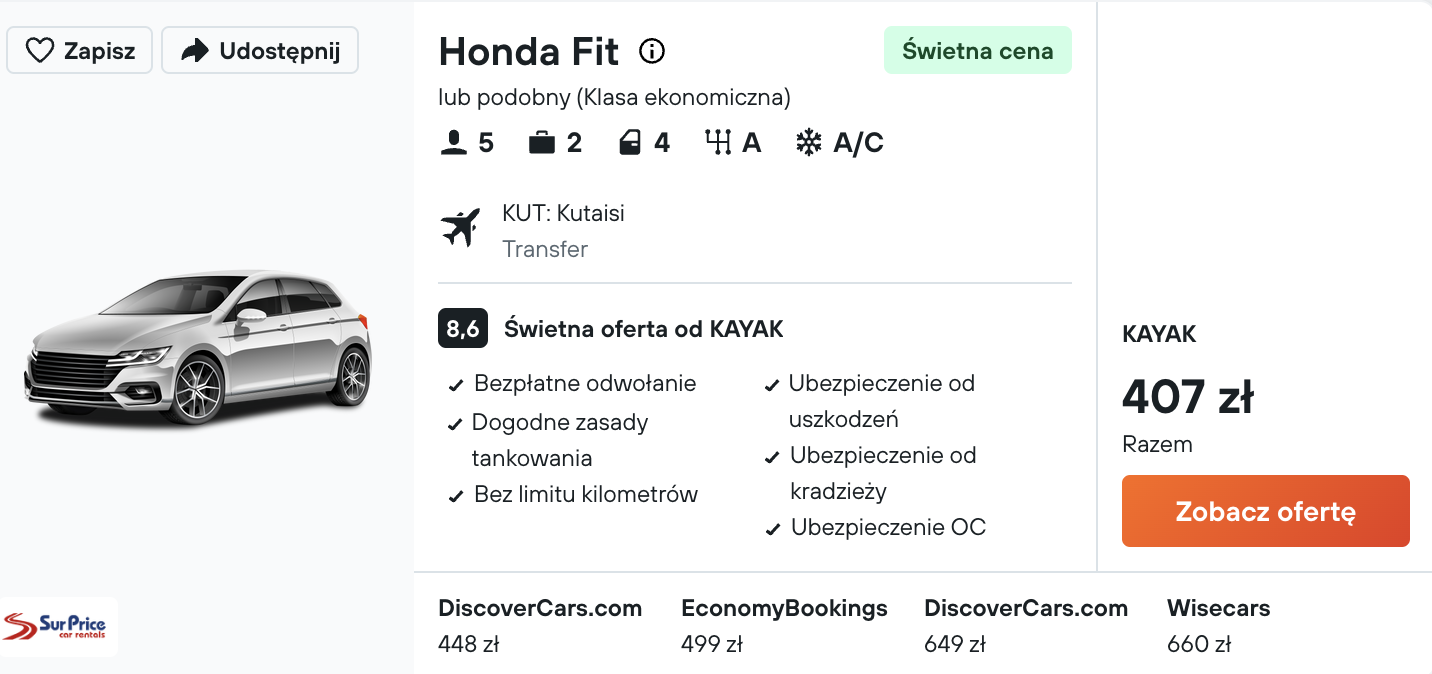
Task: Click the air conditioning snowflake icon
Action: click(808, 143)
